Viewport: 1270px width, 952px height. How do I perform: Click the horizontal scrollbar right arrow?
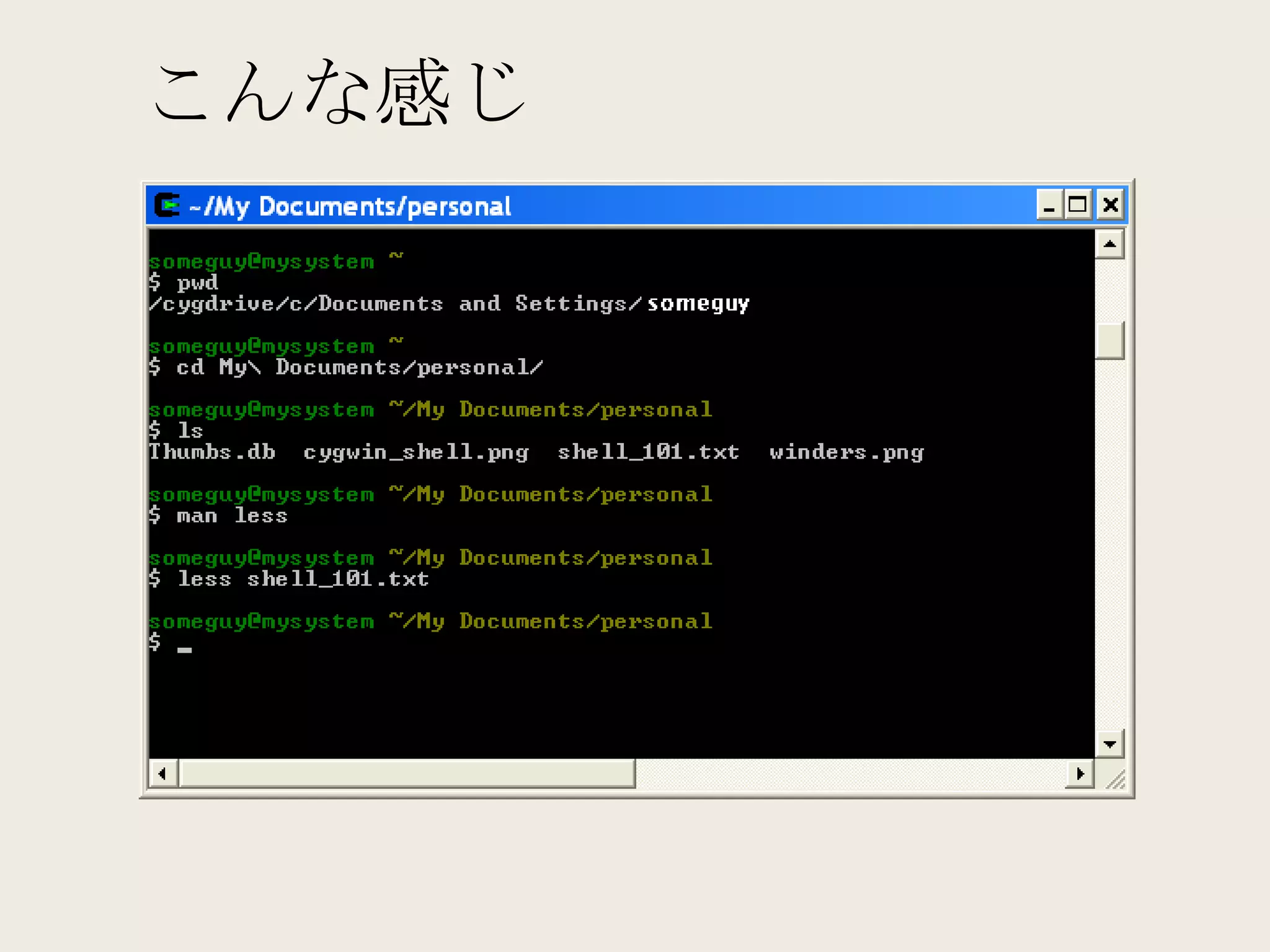[1080, 773]
